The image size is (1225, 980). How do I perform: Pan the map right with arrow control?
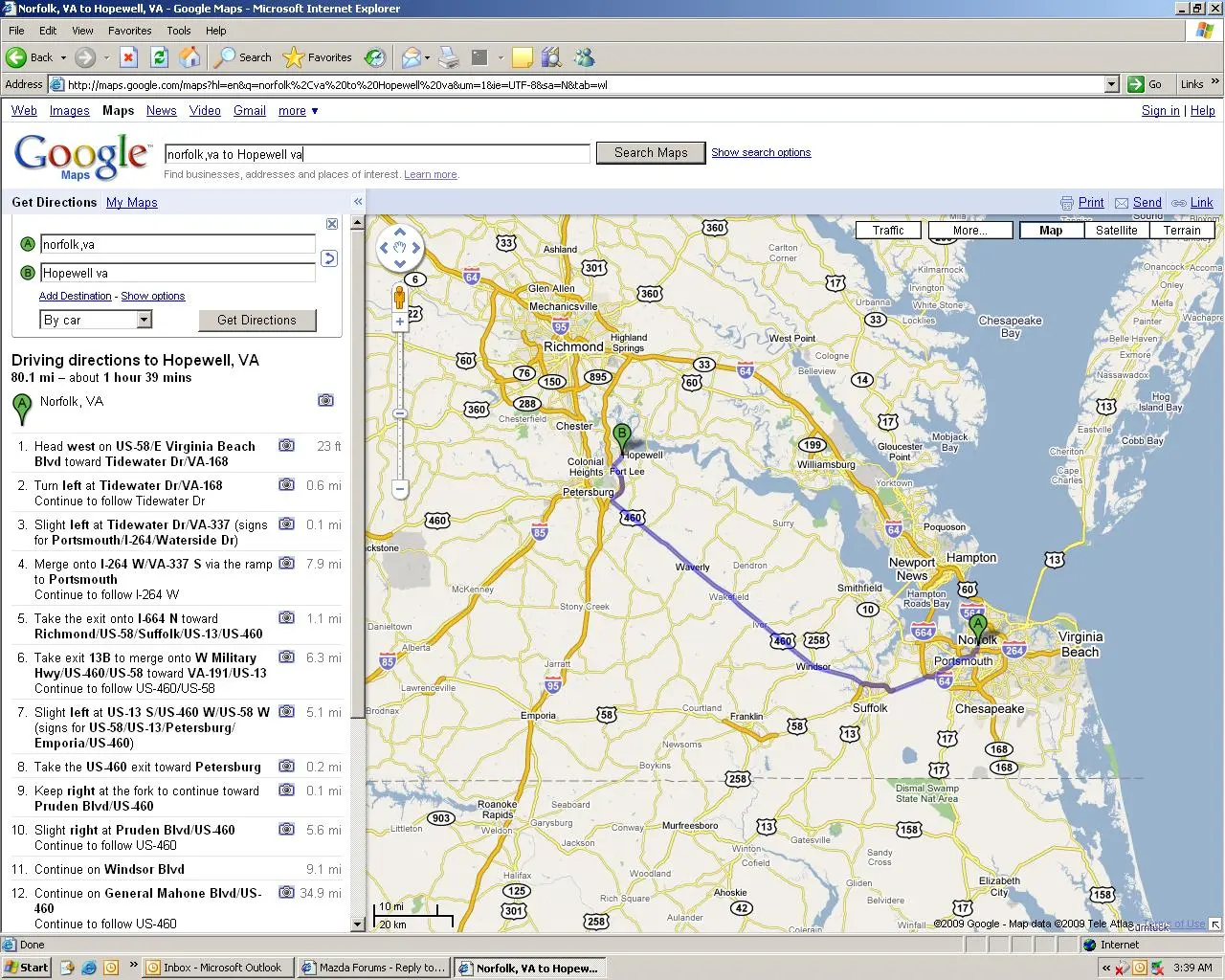coord(416,248)
